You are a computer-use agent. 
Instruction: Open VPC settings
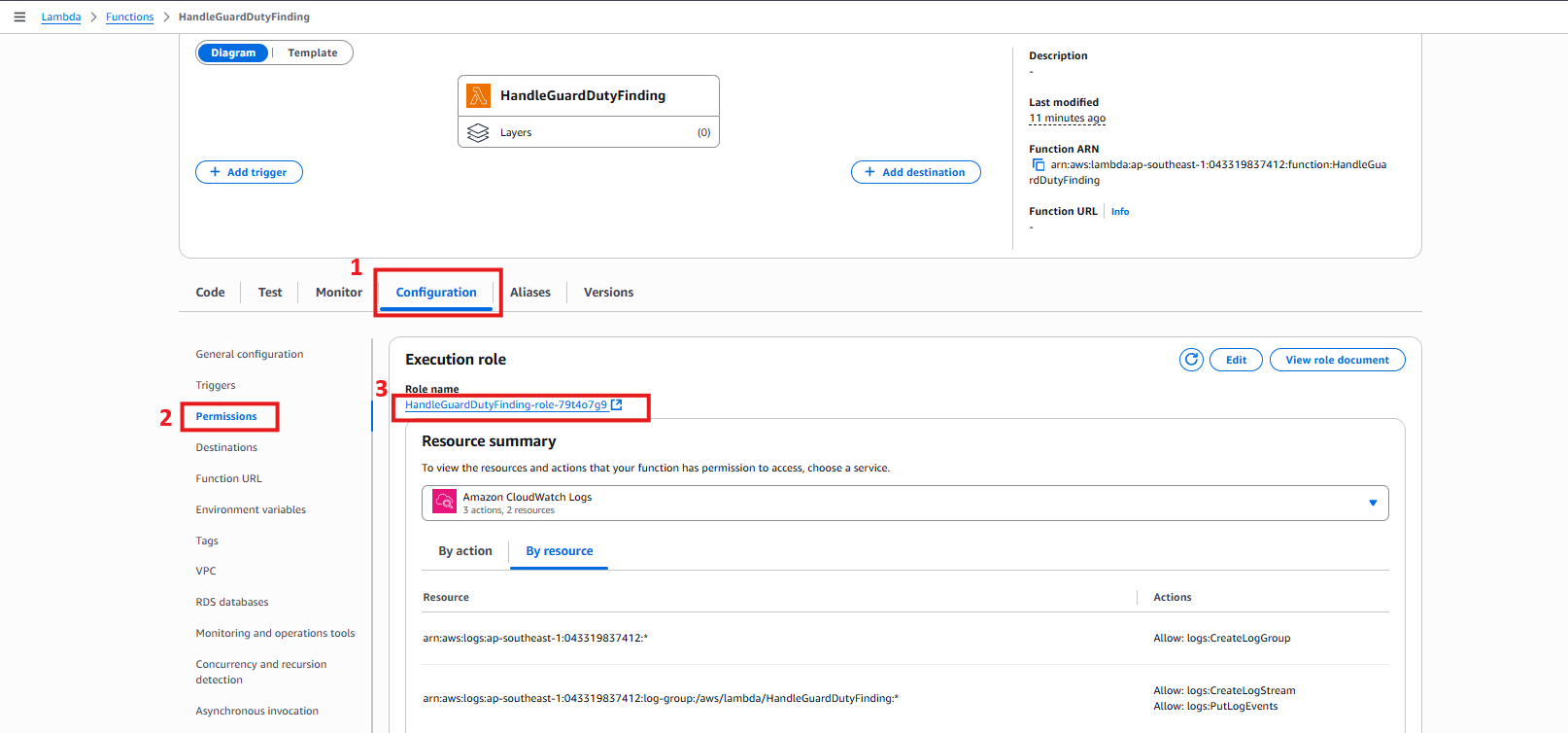(x=206, y=571)
